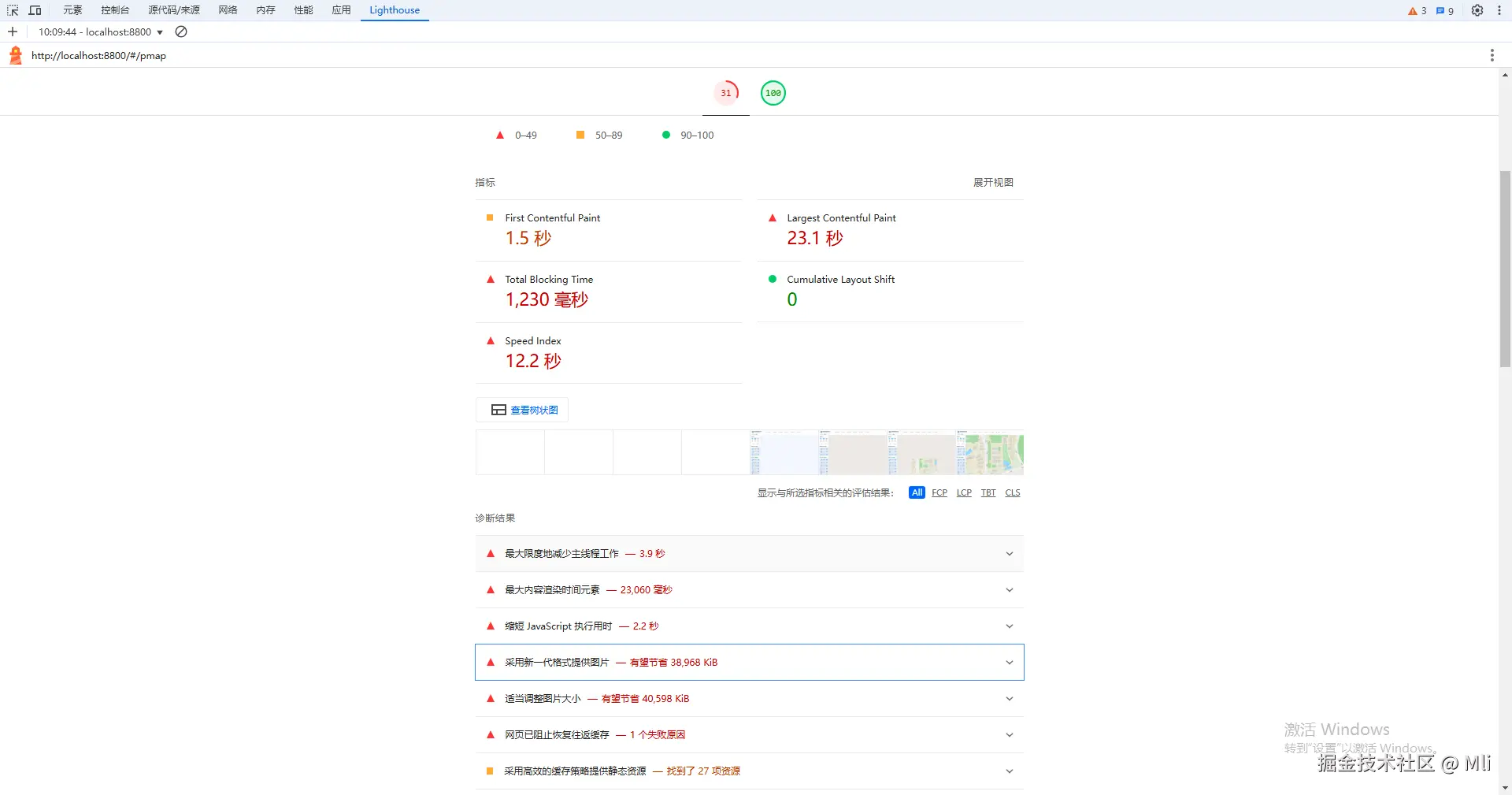
Task: Open the DevTools more options menu
Action: coord(1499,10)
